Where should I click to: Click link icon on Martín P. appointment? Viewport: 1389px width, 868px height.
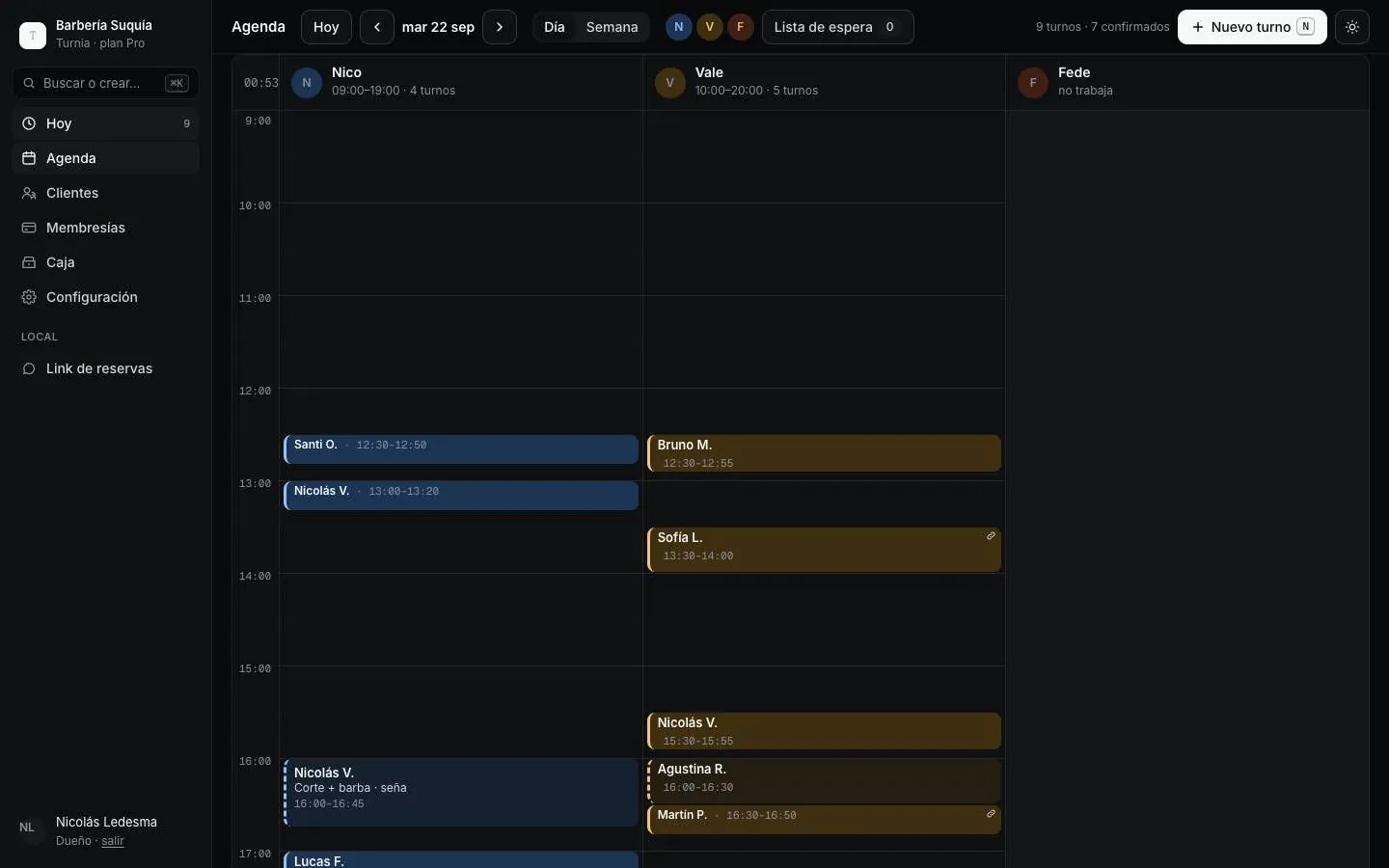click(x=991, y=814)
